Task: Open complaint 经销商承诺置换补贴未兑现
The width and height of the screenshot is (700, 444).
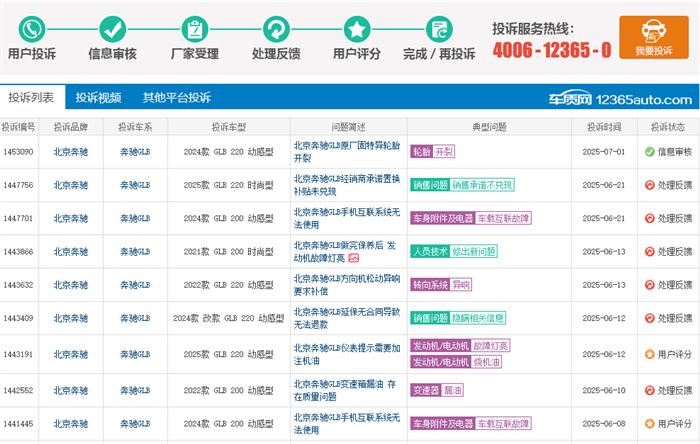Action: pyautogui.click(x=347, y=185)
